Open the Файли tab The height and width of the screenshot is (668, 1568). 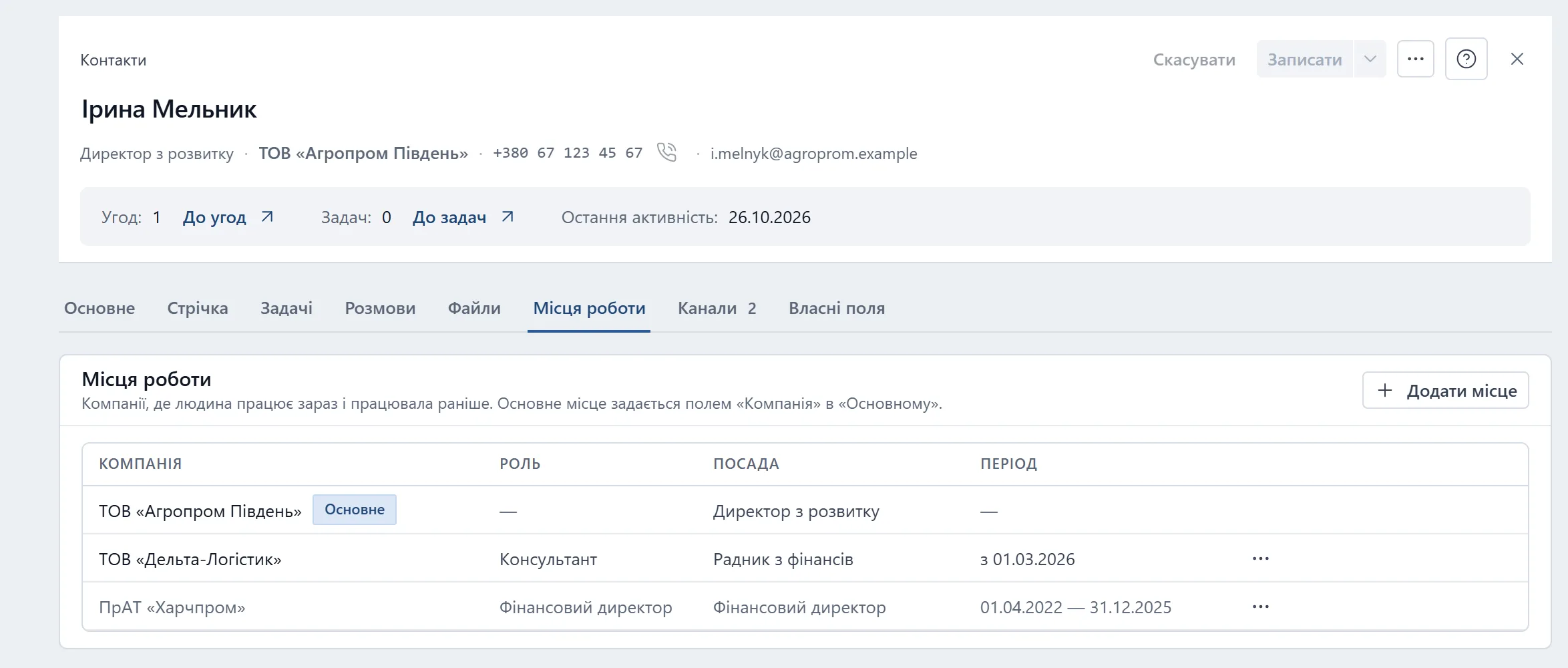[474, 308]
